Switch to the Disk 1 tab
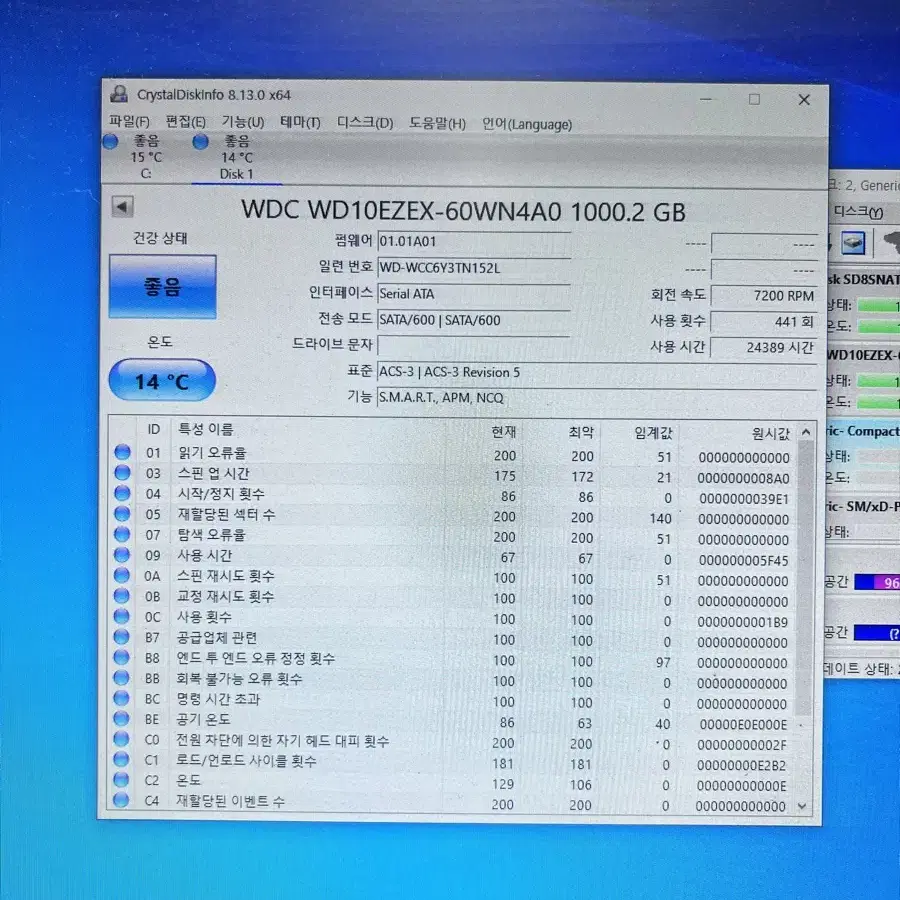 pos(236,157)
